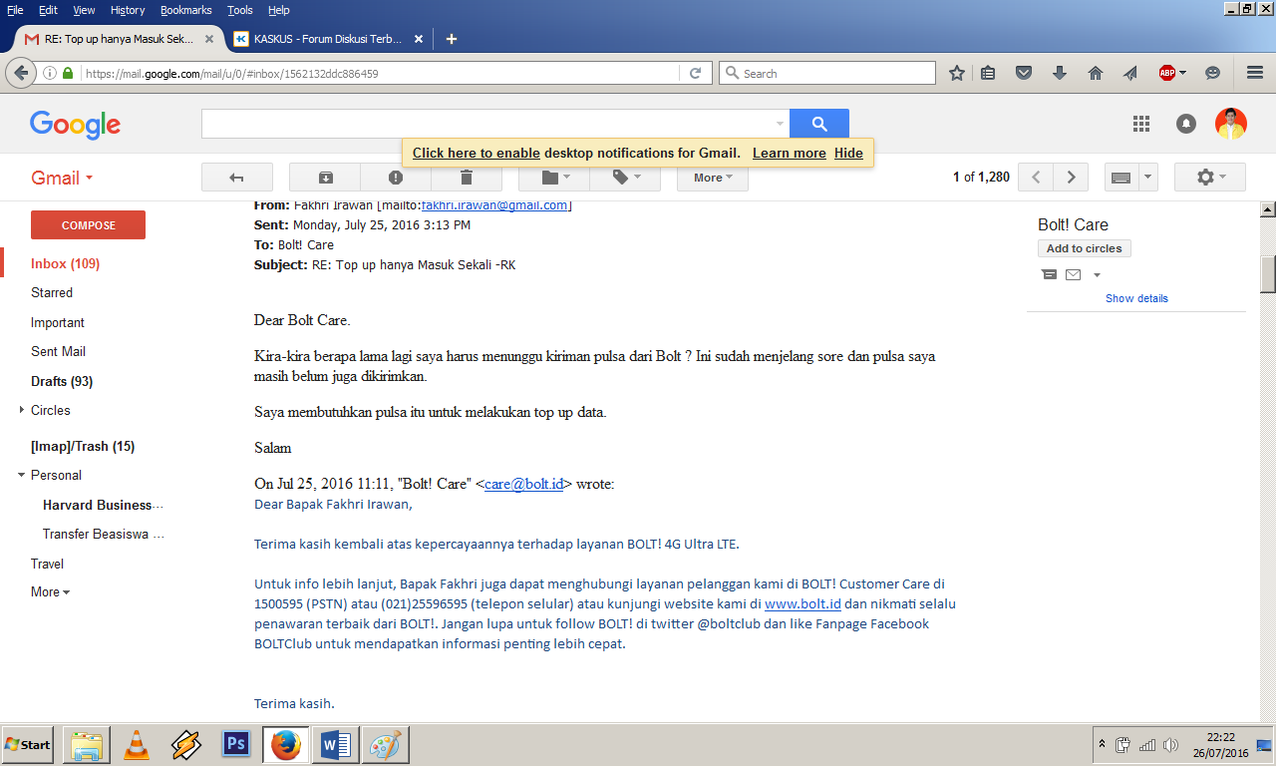1280x772 pixels.
Task: Show search options arrow in Gmail search
Action: (x=780, y=124)
